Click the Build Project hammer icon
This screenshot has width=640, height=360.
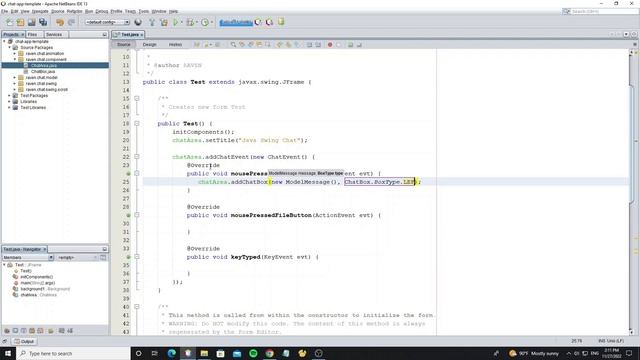pos(152,22)
